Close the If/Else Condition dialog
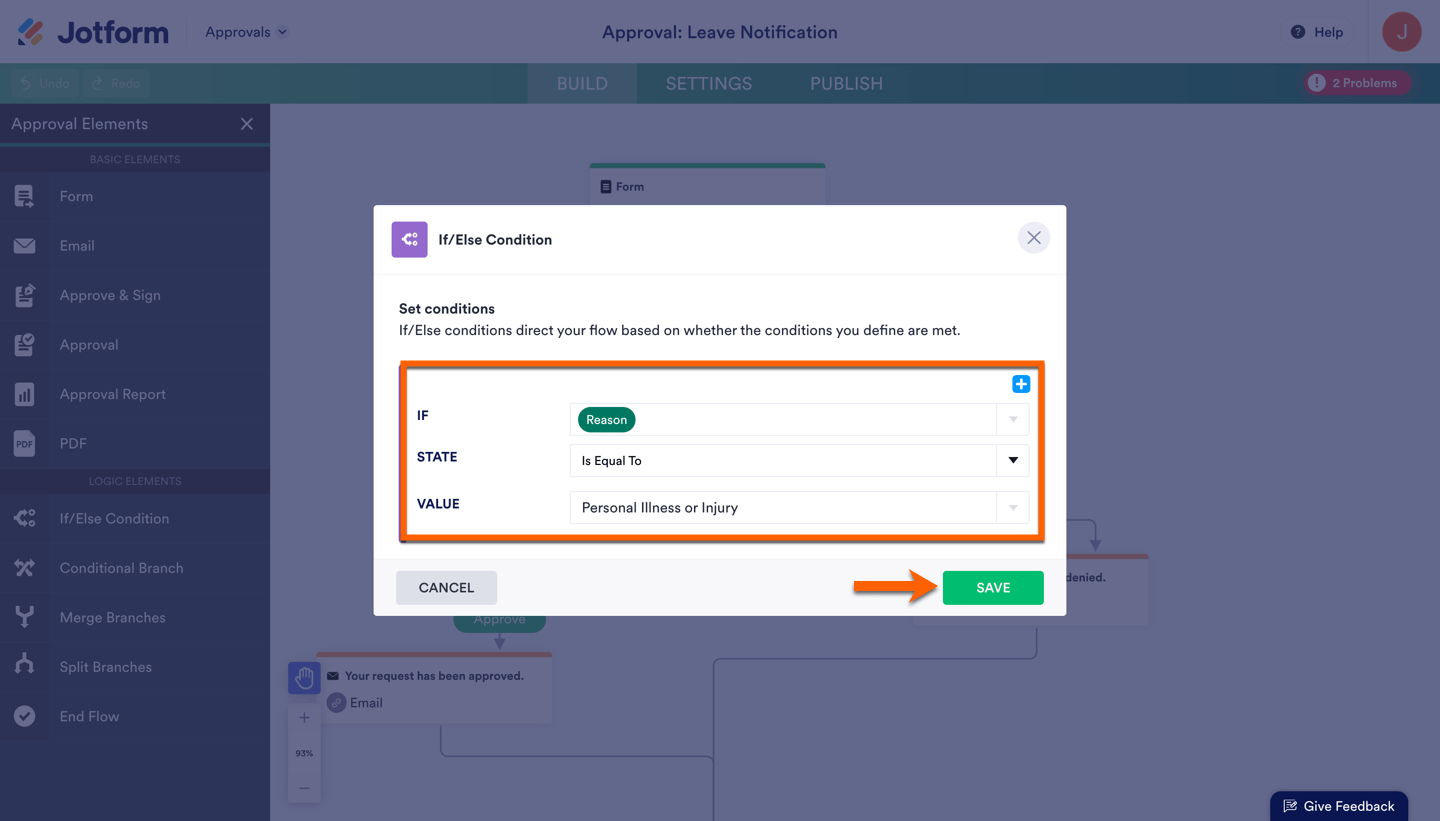1440x821 pixels. point(1033,238)
